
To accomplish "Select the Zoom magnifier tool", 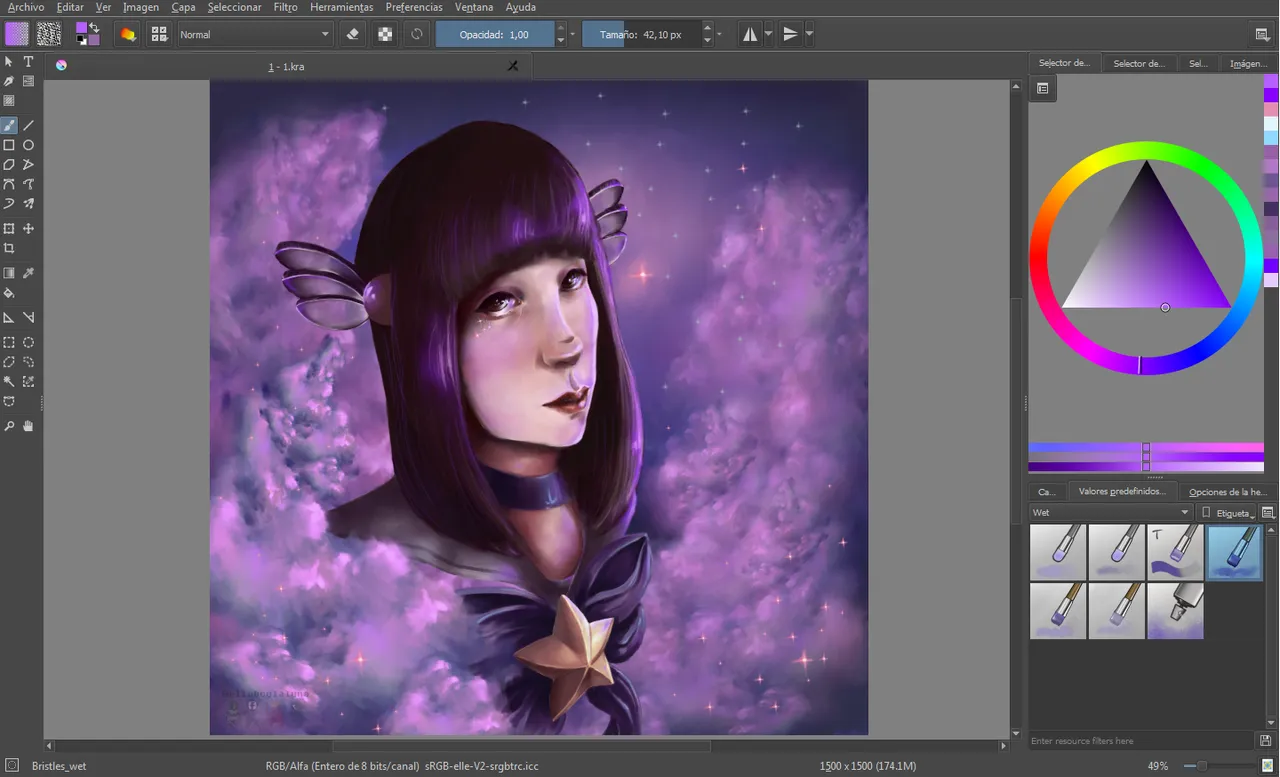I will click(x=9, y=427).
